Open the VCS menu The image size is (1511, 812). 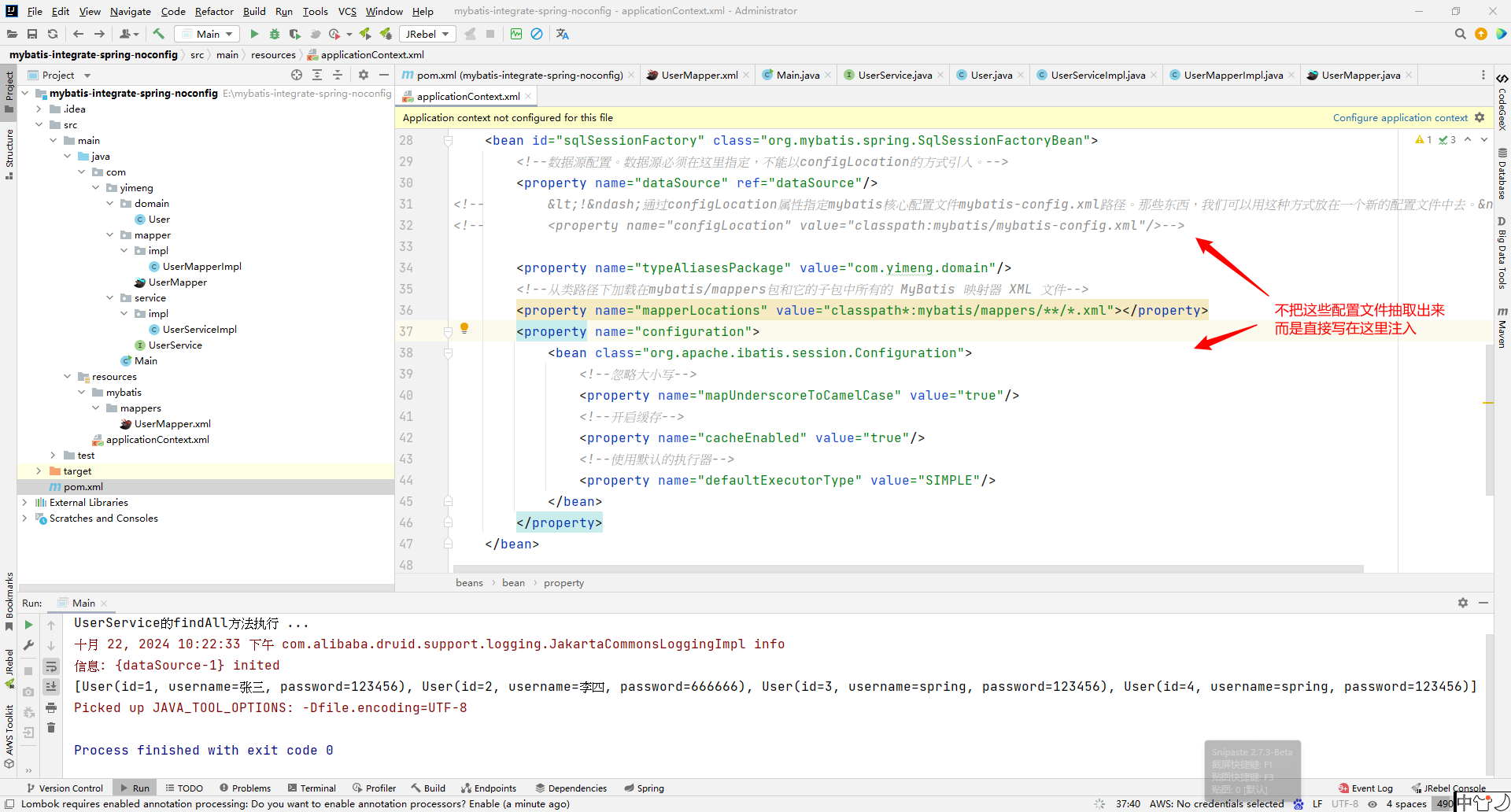[347, 11]
